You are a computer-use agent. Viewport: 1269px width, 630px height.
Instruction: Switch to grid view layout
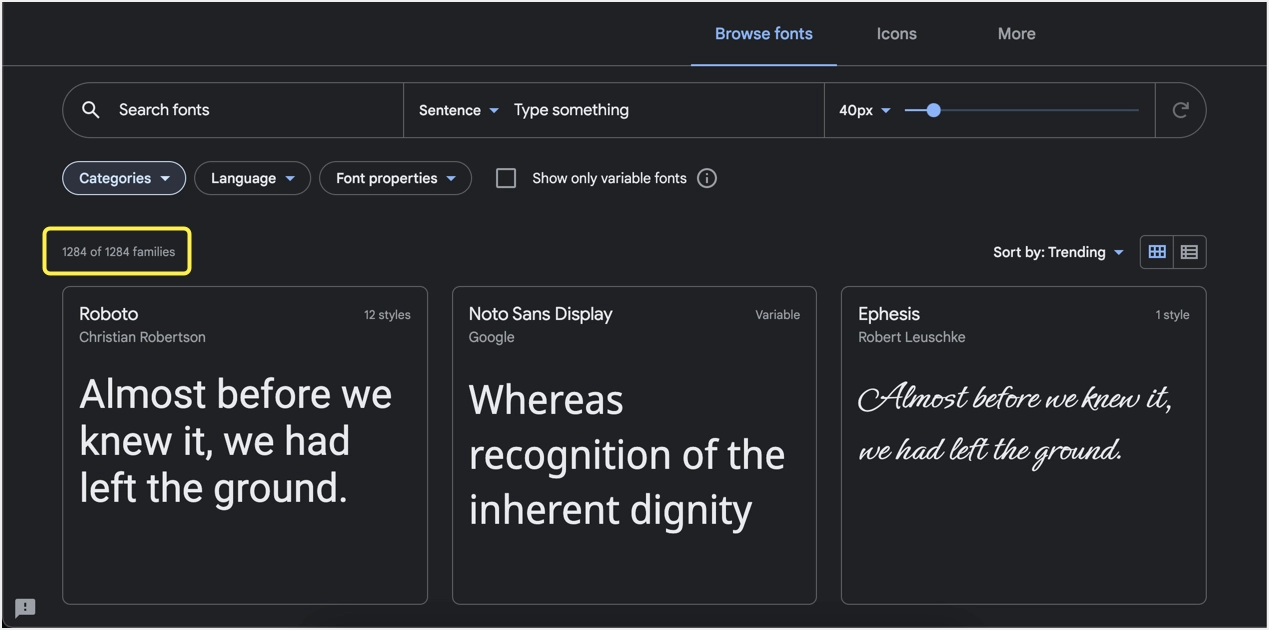(x=1157, y=252)
